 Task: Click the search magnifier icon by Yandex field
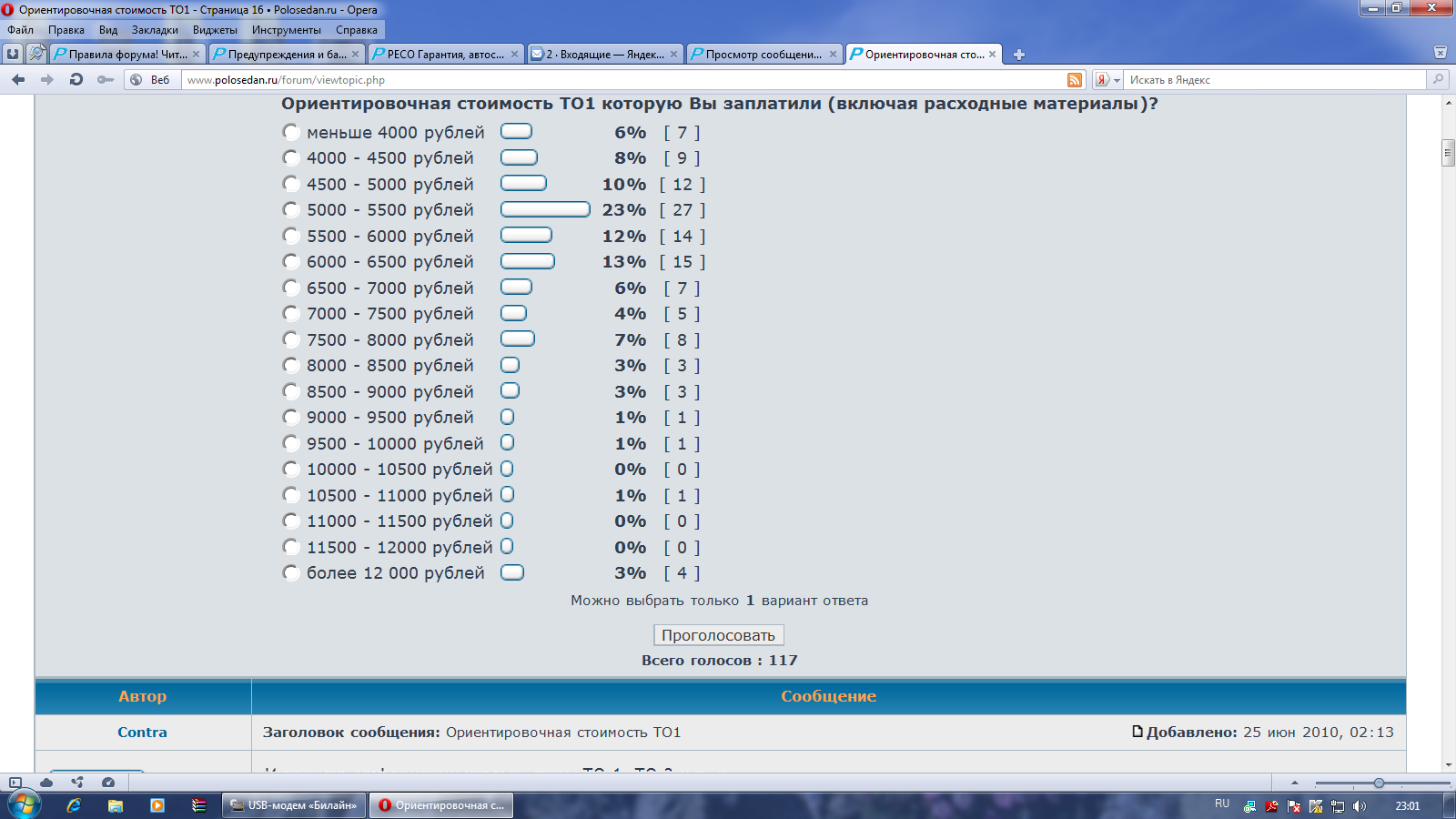[x=1439, y=80]
